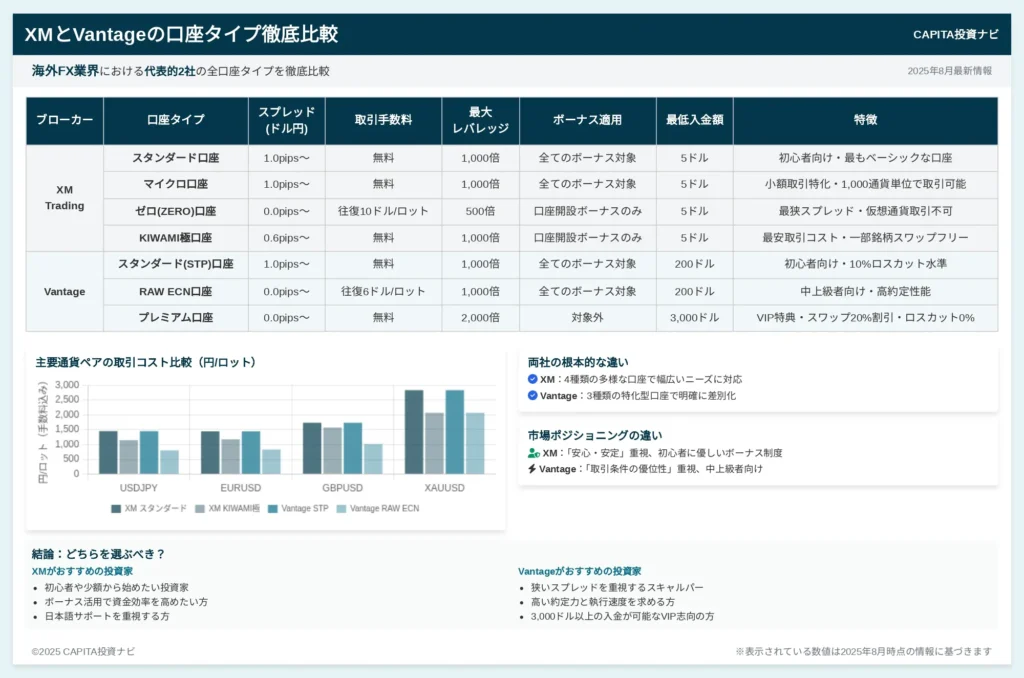Viewport: 1024px width, 678px height.
Task: Click the Vantage RAW ECN bar for USDJPY
Action: [x=169, y=462]
